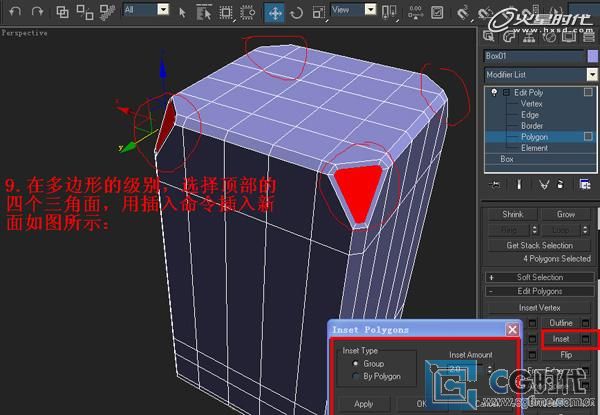Click the '4 Polygons Selected' status text
This screenshot has height=415, width=600.
pos(557,259)
